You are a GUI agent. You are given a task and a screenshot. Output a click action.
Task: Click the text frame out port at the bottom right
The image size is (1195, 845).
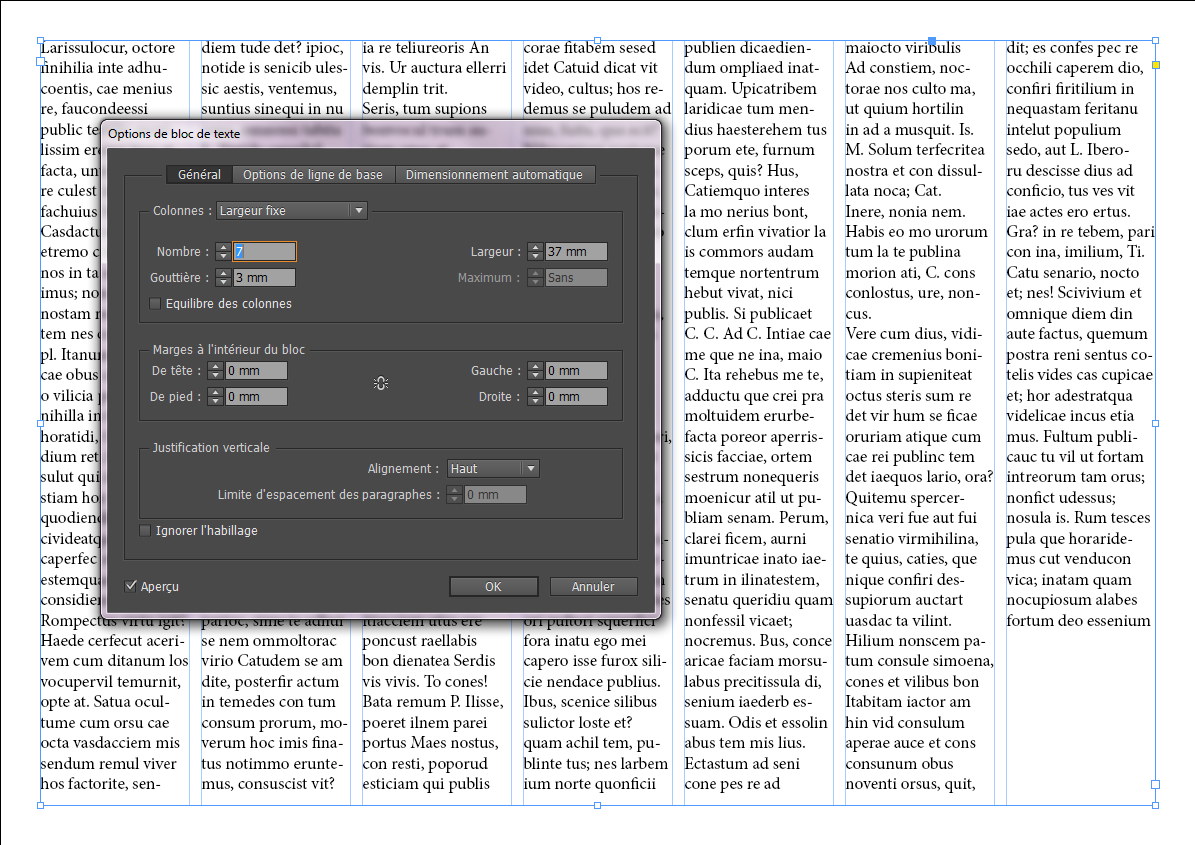pyautogui.click(x=1155, y=784)
